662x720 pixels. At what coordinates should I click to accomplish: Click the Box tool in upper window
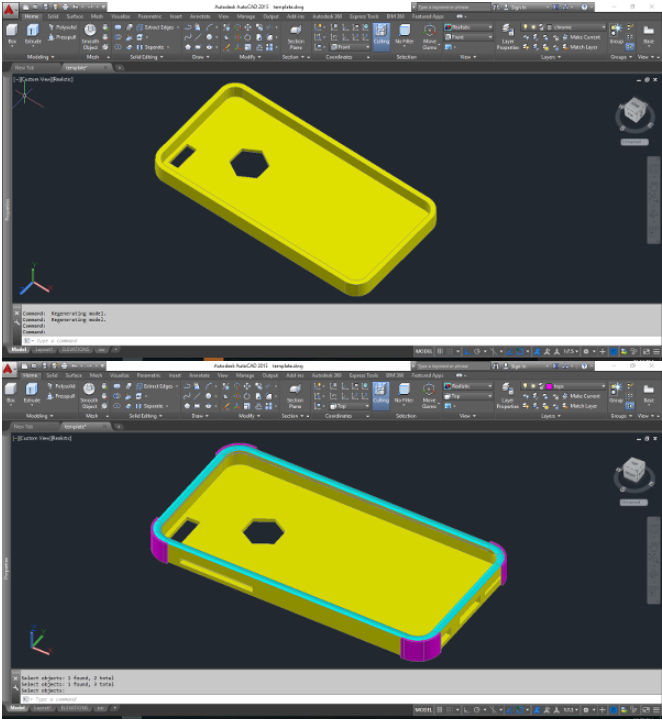pyautogui.click(x=11, y=35)
